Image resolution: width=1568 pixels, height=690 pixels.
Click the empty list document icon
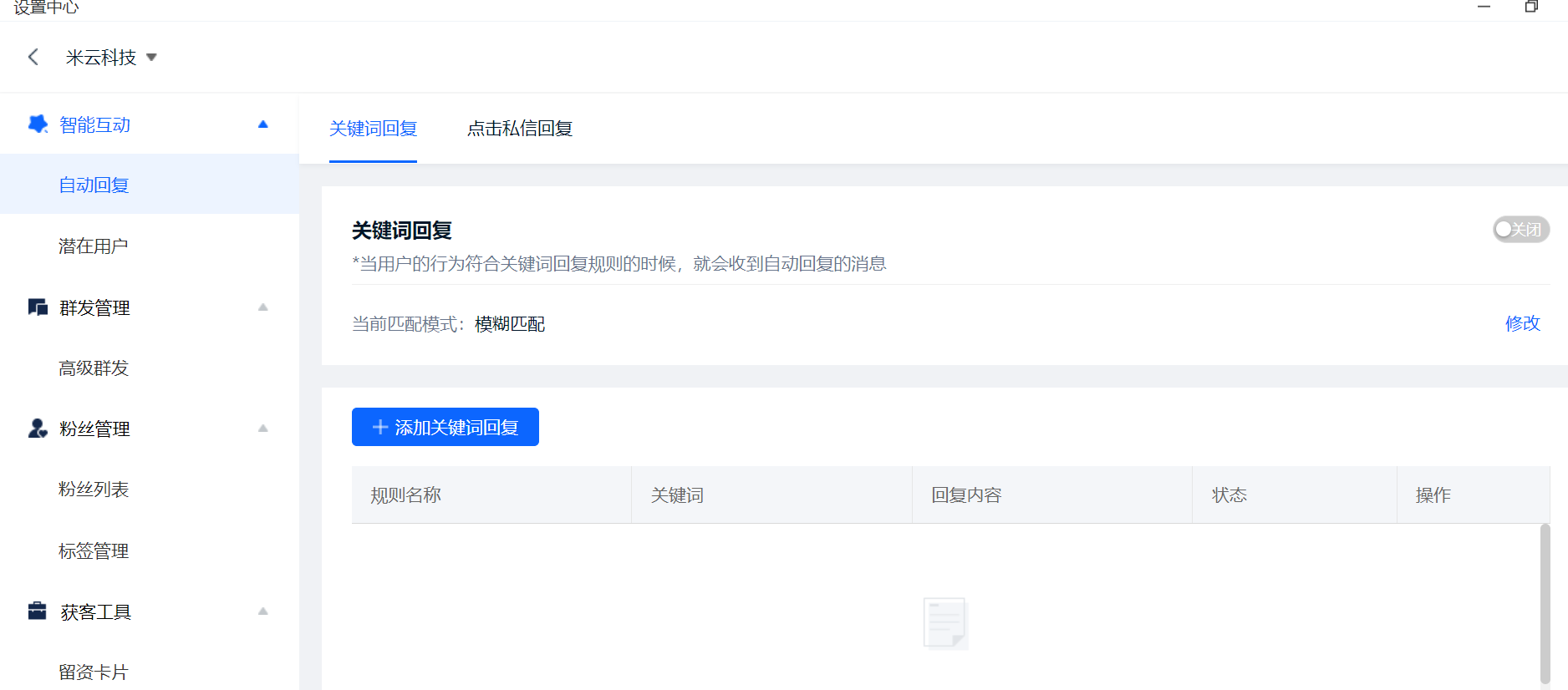(944, 623)
